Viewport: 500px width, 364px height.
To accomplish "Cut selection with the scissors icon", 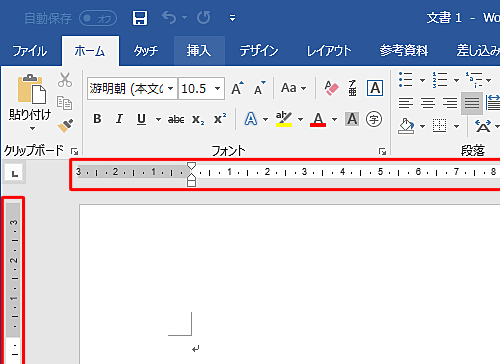I will [x=65, y=80].
